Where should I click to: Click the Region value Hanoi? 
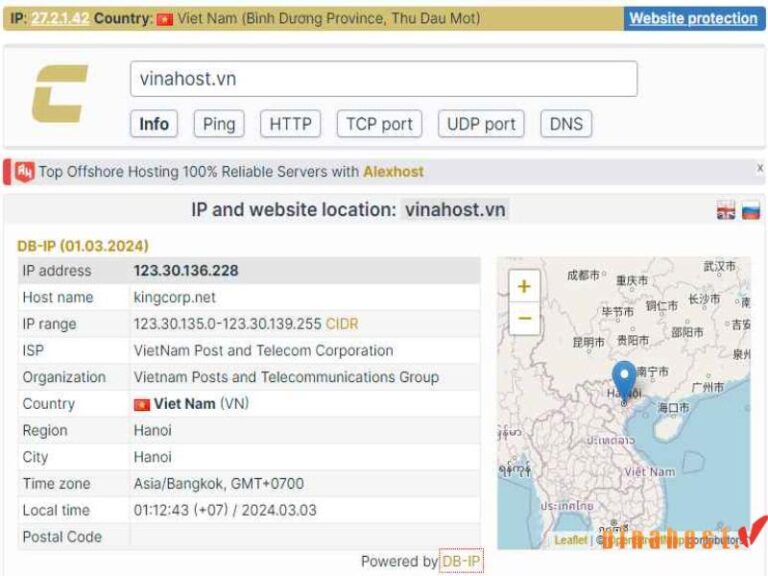coord(153,431)
